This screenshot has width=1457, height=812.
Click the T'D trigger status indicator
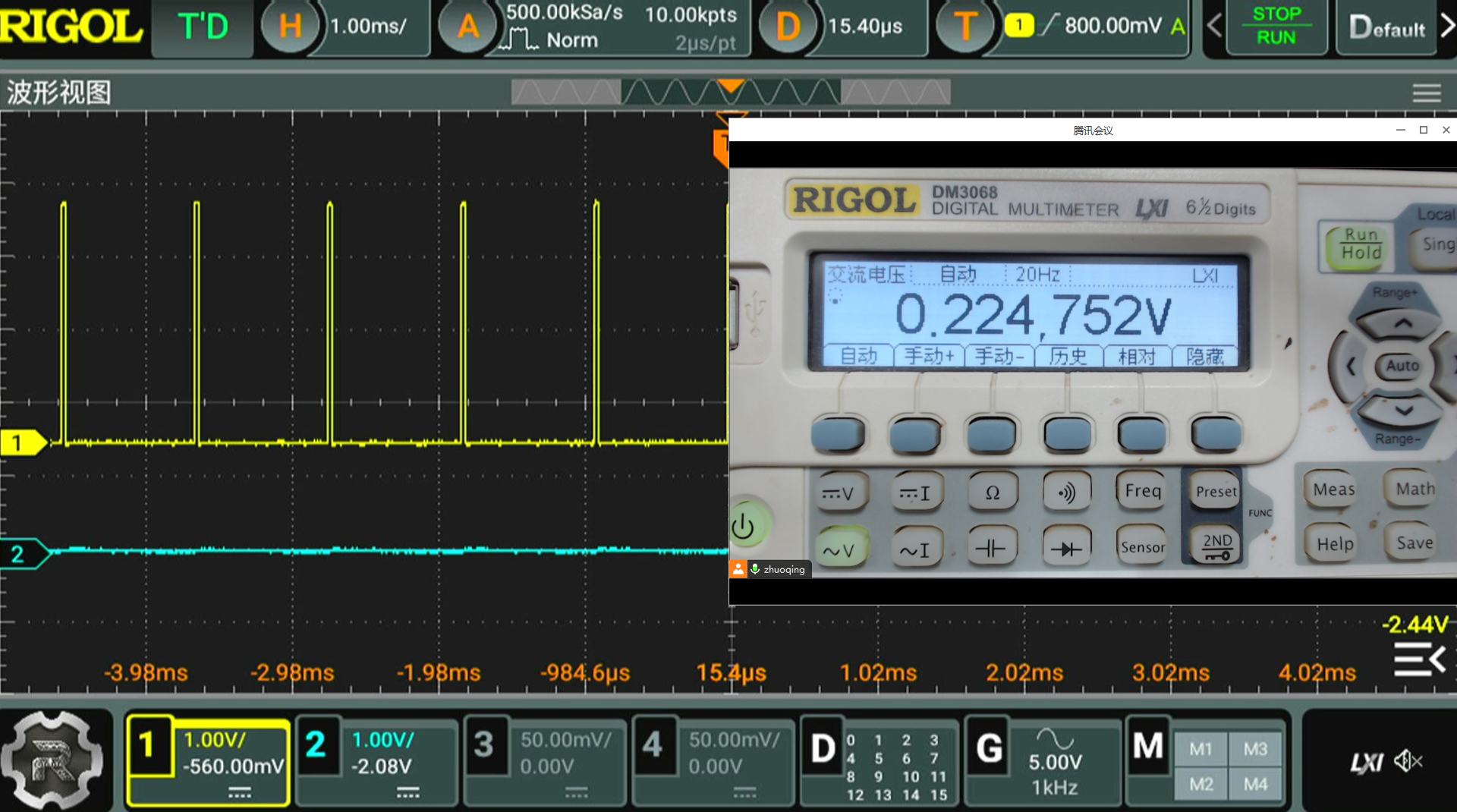(x=203, y=27)
